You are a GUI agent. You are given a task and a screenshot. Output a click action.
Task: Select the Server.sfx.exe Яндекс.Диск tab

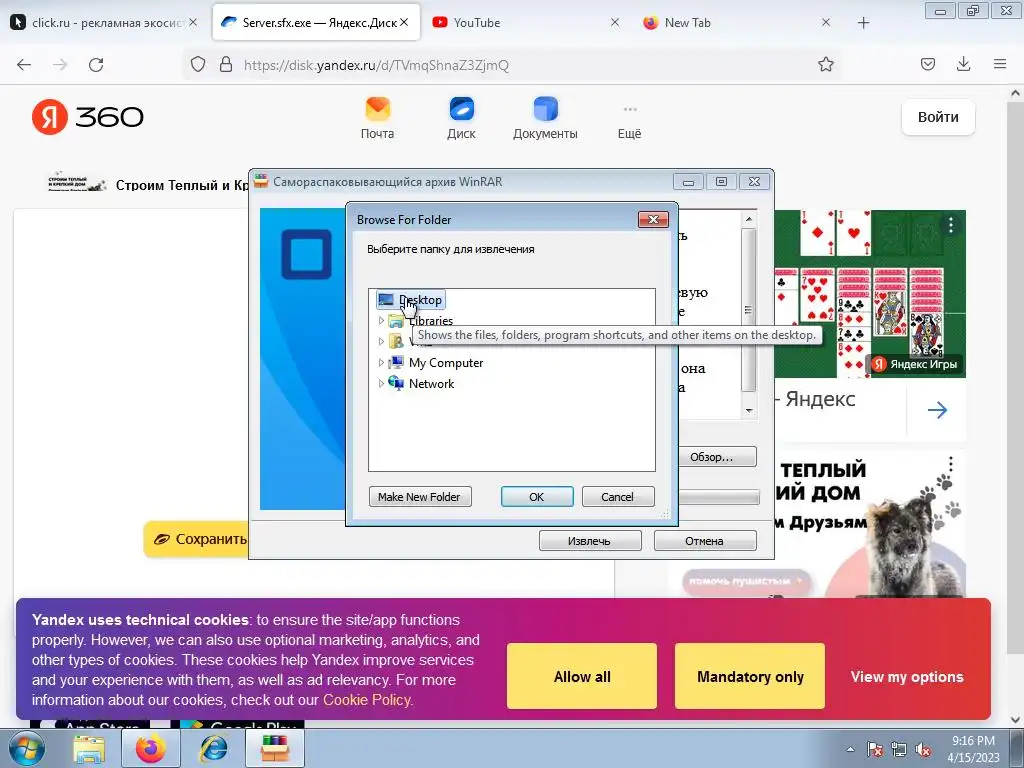(316, 23)
